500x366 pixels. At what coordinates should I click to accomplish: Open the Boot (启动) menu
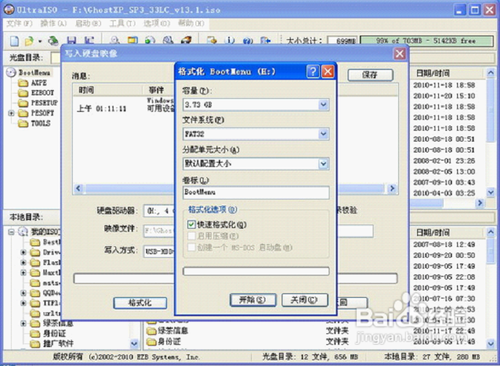tap(88, 23)
